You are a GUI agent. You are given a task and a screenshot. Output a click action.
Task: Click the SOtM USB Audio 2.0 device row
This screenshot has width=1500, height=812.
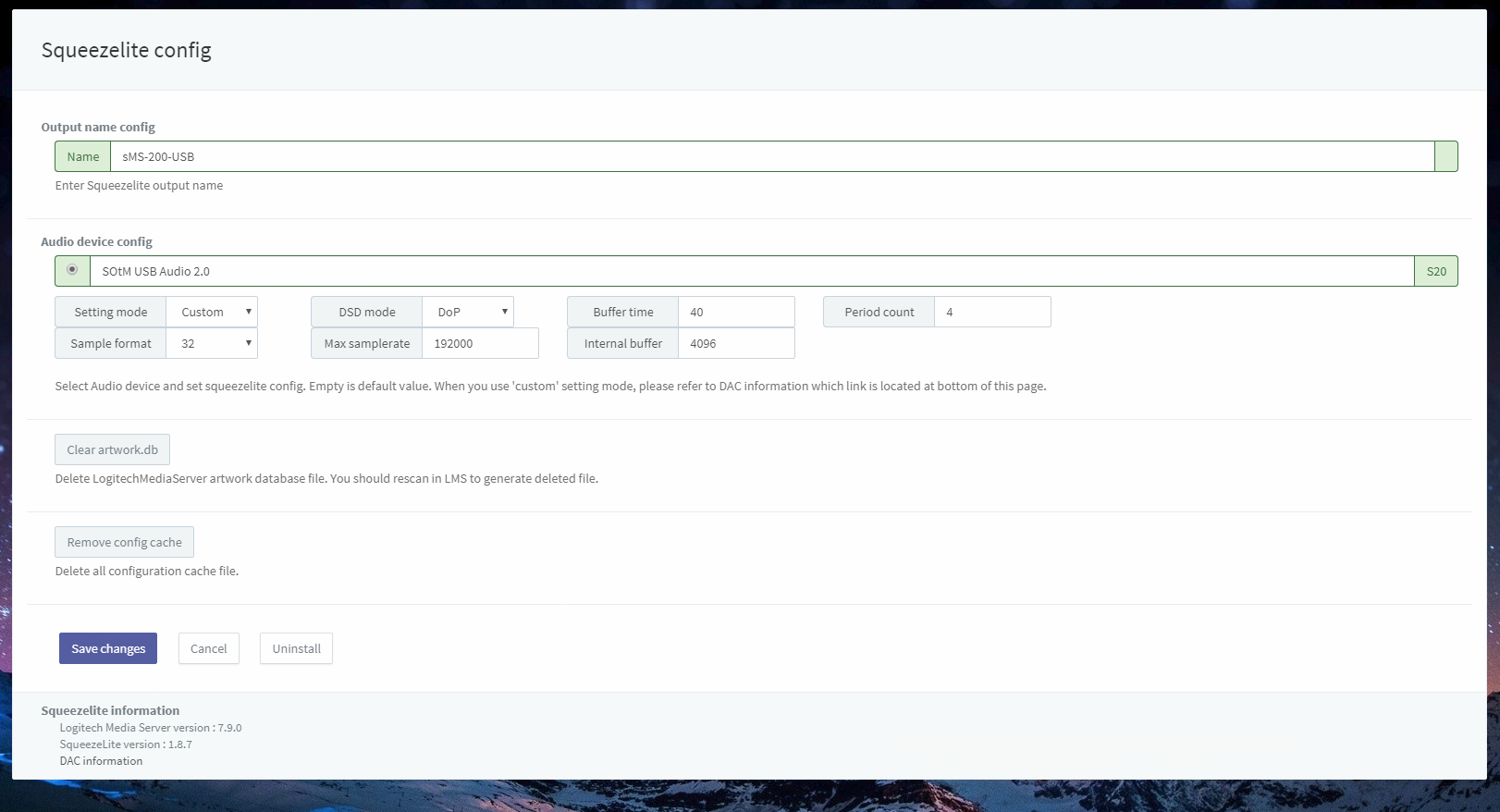751,272
